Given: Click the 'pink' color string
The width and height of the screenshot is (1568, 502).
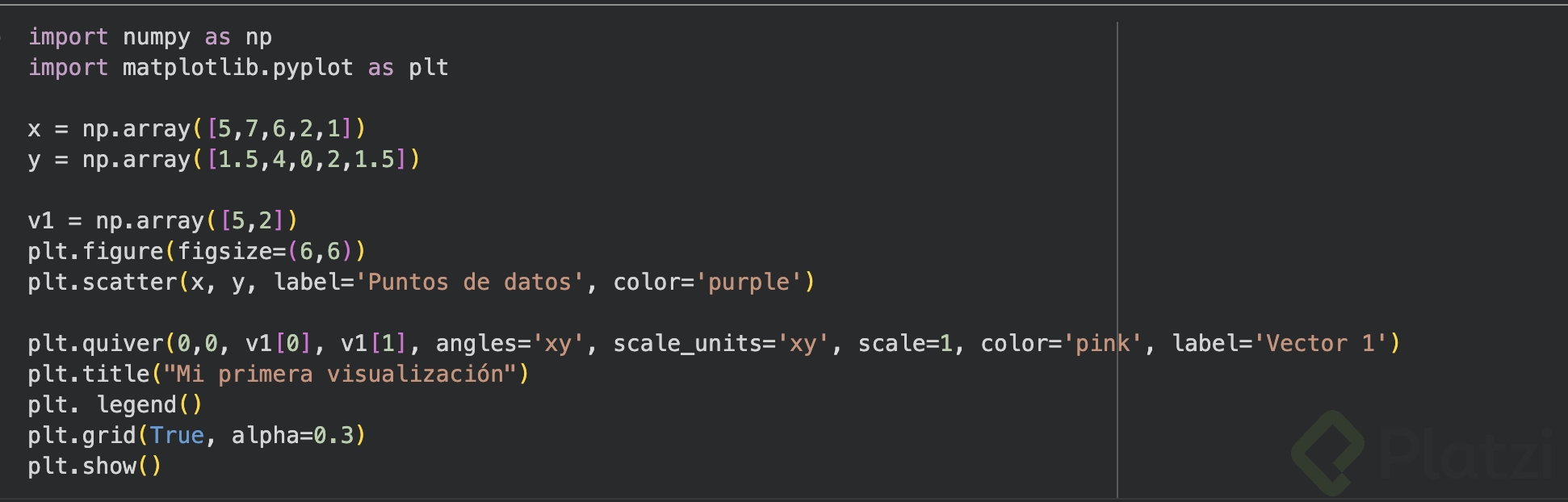Looking at the screenshot, I should point(1102,344).
